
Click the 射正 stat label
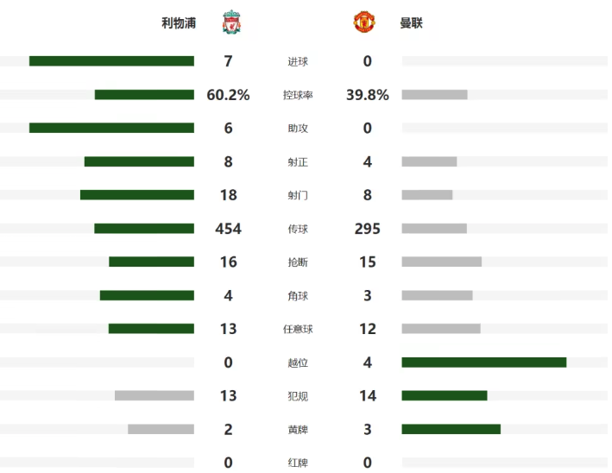point(298,162)
